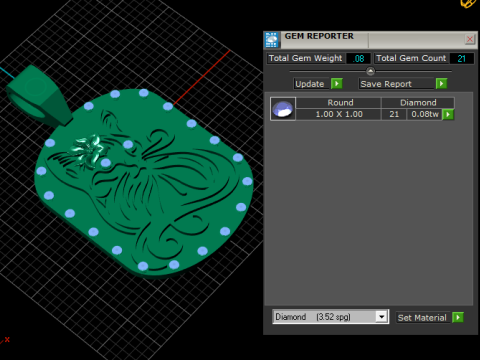Click the Save Report label
This screenshot has height=360, width=480.
(x=396, y=84)
